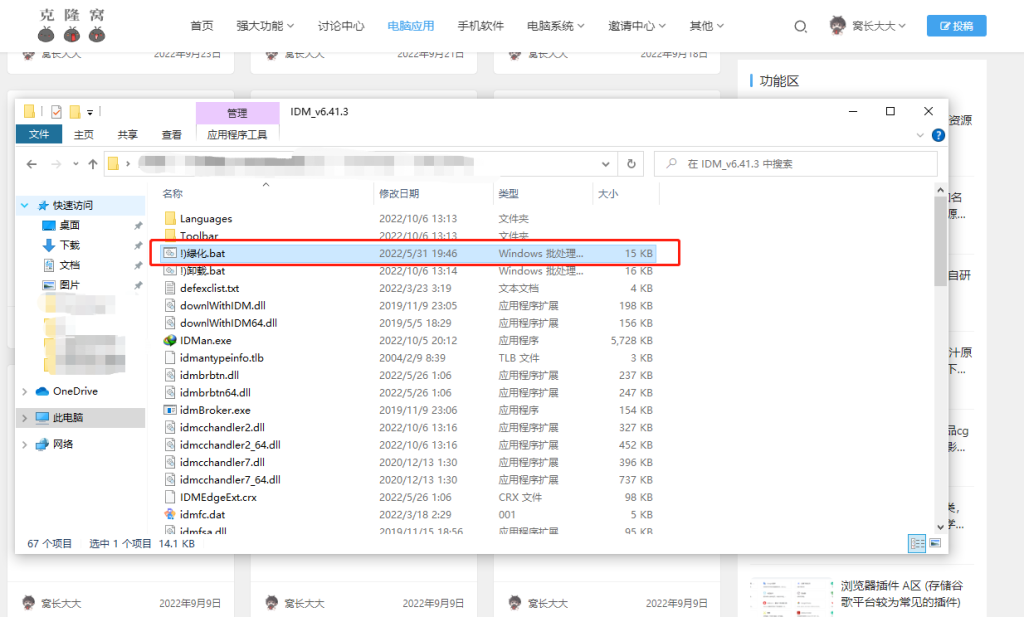Go up one folder level arrow

(93, 164)
